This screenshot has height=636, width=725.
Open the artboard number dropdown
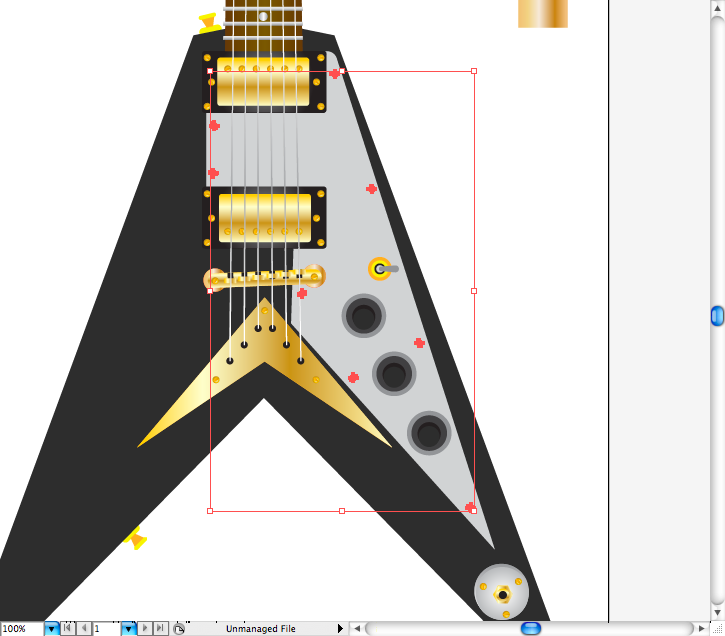[x=128, y=629]
